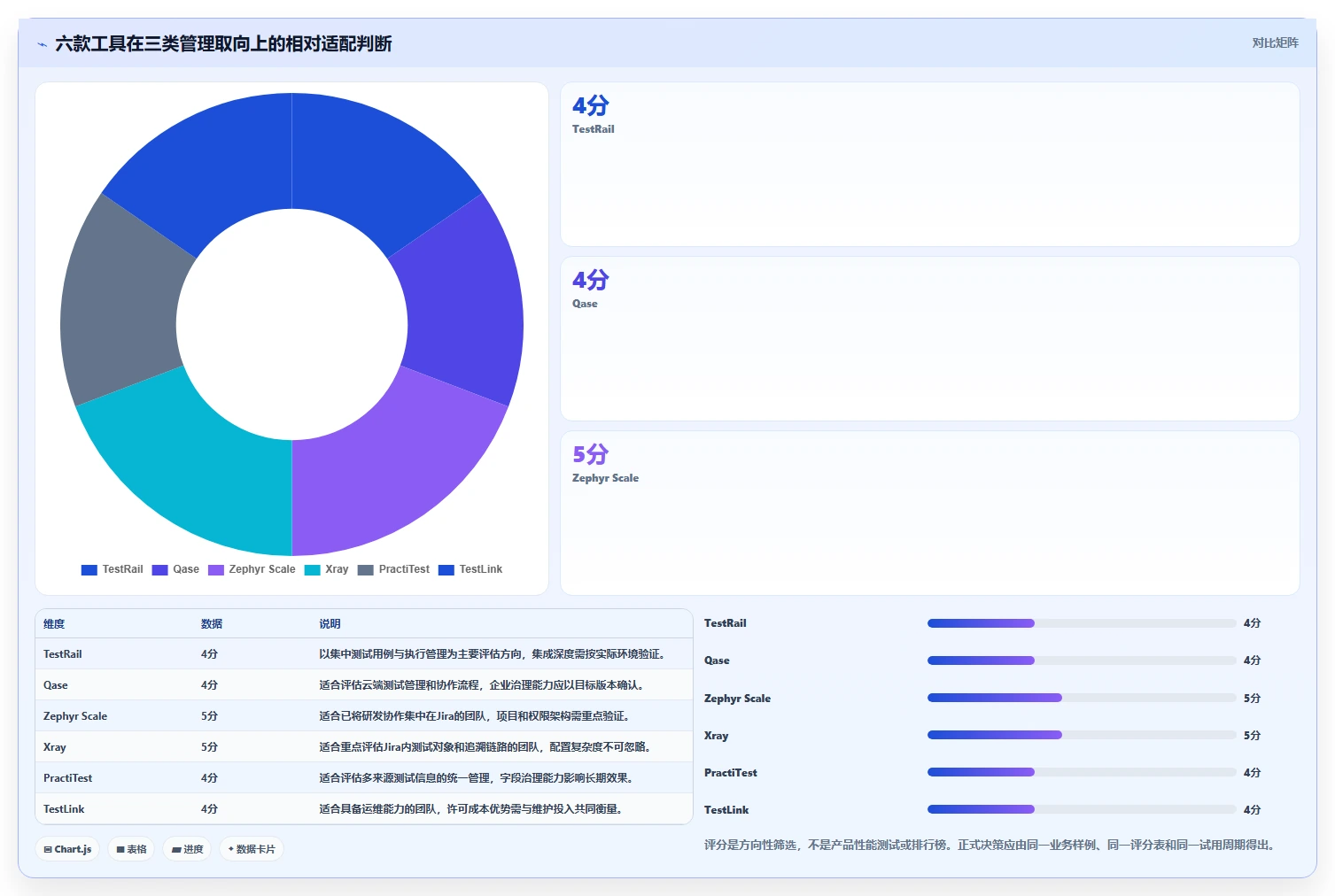Click the TestRail progress bar
The width and height of the screenshot is (1335, 896).
(1082, 623)
